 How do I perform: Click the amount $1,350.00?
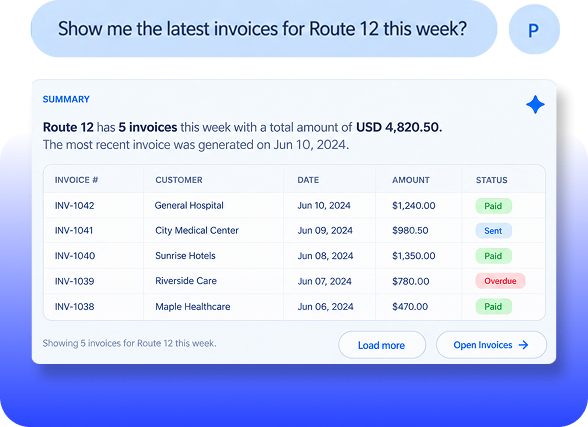(414, 256)
